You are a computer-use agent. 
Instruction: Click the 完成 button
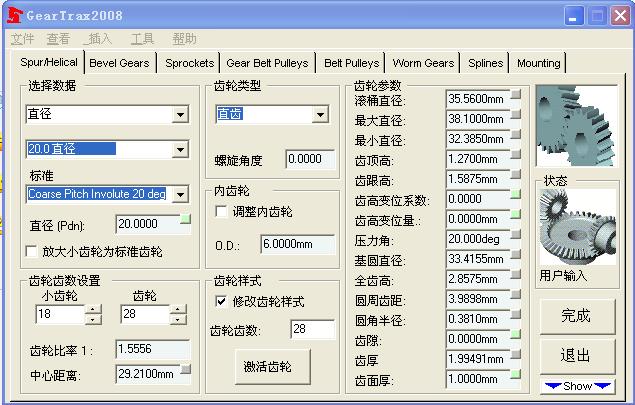click(x=577, y=316)
